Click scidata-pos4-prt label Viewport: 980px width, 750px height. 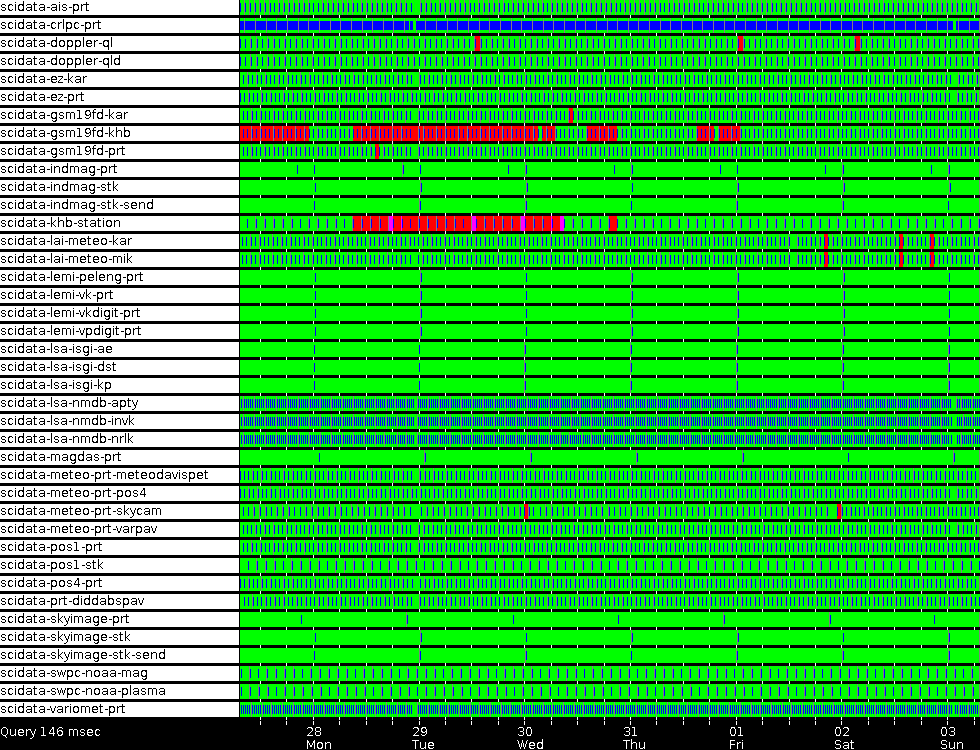tap(51, 583)
